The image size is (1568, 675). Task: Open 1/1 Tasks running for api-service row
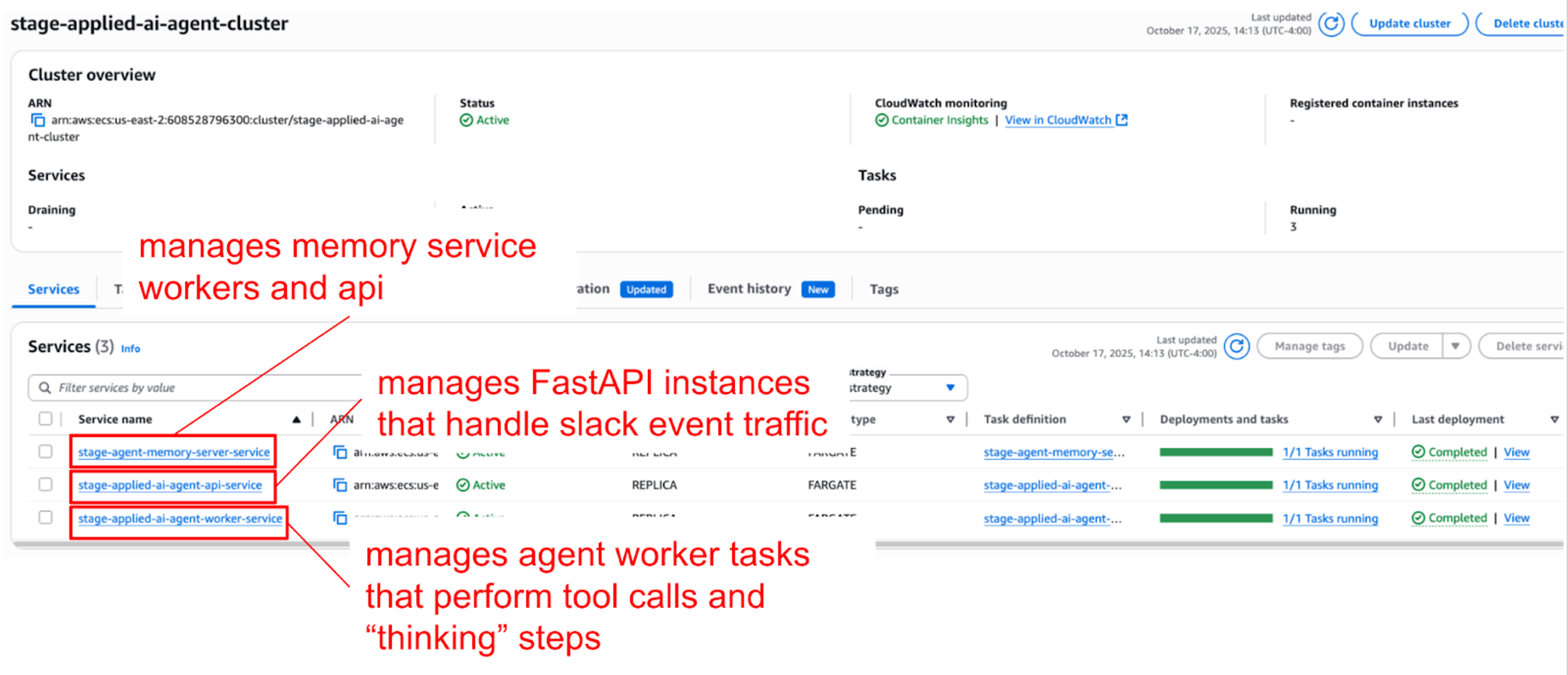pos(1330,485)
